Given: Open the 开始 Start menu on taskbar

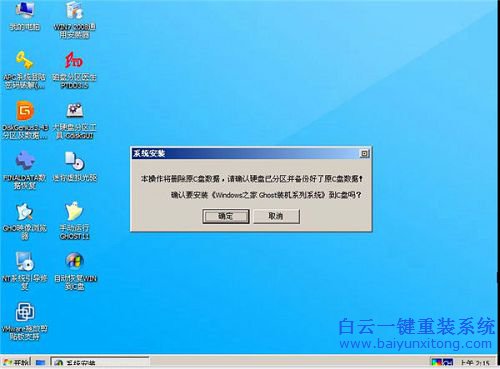Looking at the screenshot, I should [15, 362].
